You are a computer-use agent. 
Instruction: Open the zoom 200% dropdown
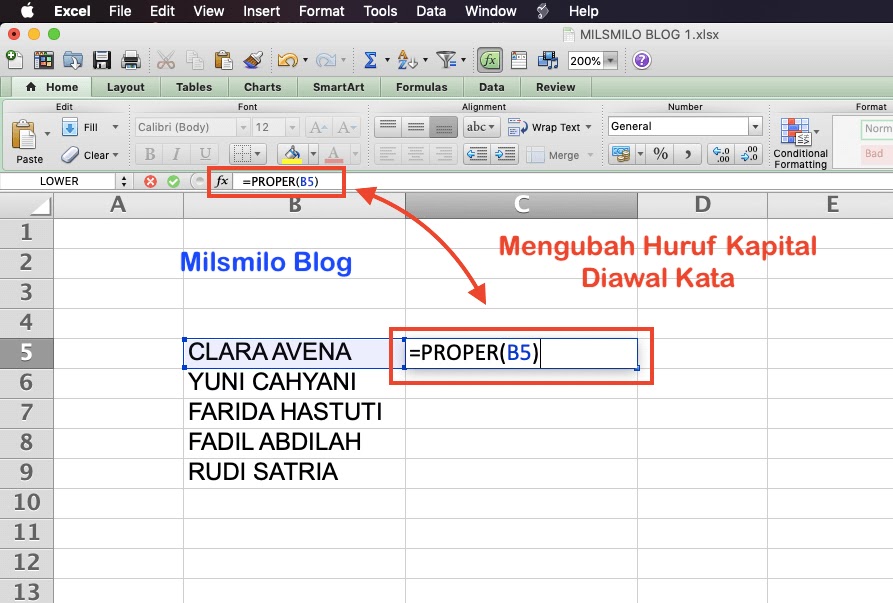(611, 60)
